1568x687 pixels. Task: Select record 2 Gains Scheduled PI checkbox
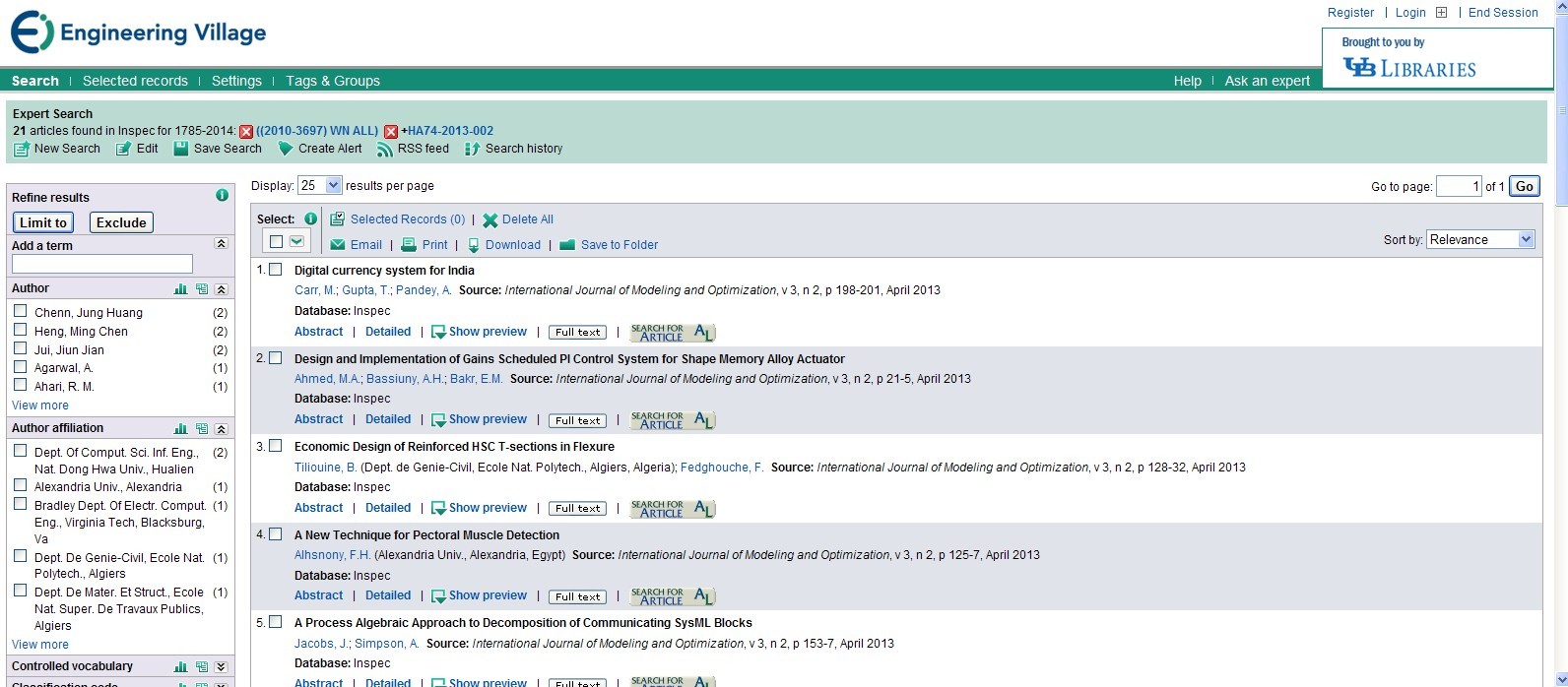(276, 358)
